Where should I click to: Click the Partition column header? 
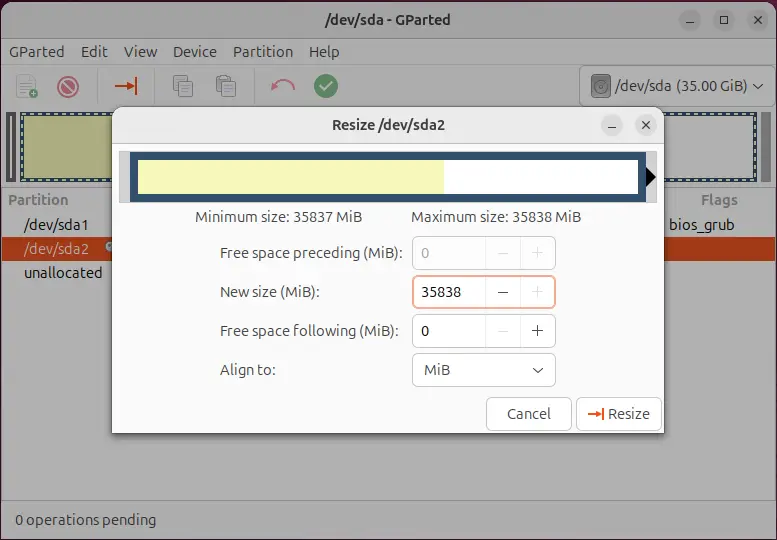pyautogui.click(x=38, y=200)
